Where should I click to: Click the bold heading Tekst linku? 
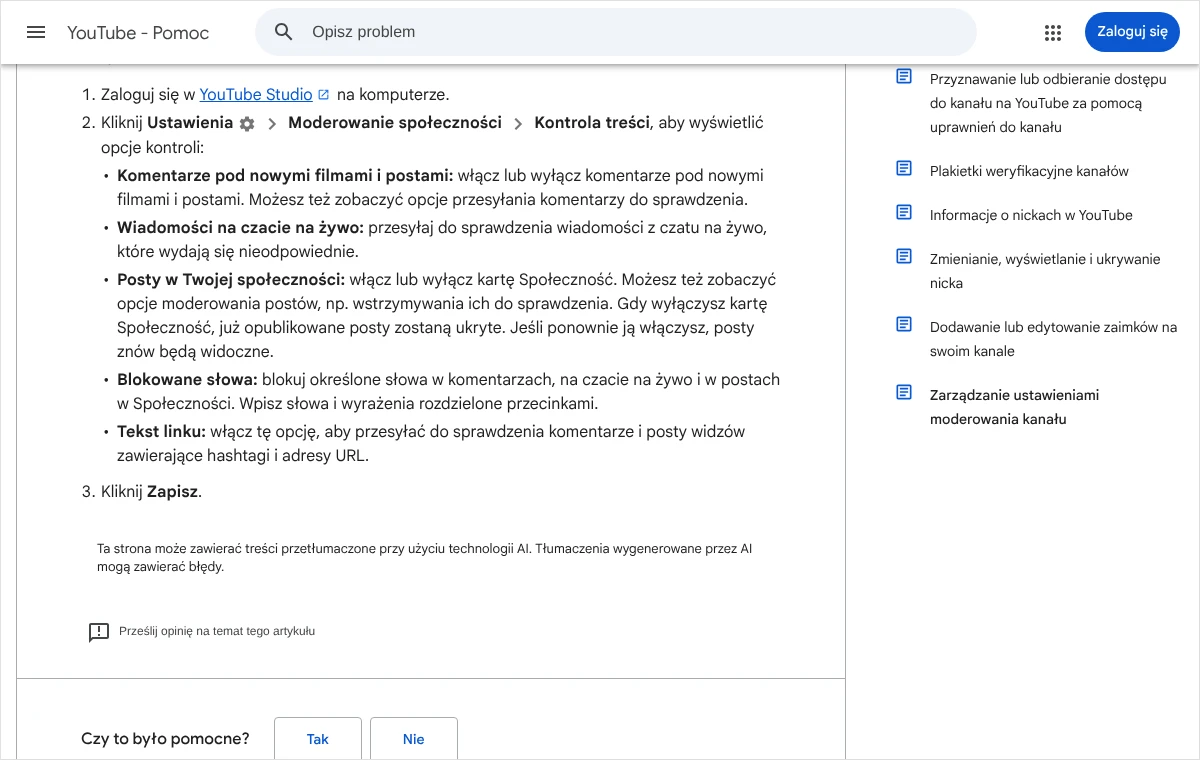[161, 431]
